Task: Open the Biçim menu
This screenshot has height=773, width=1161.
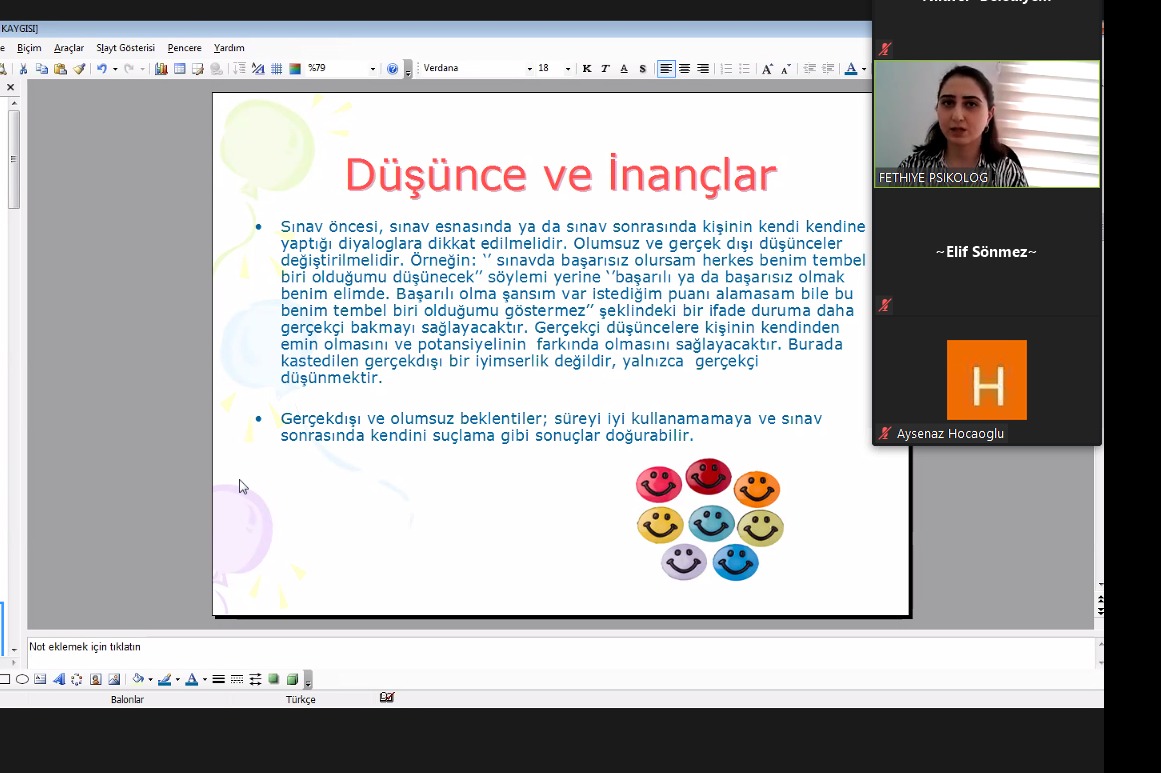Action: pos(29,47)
